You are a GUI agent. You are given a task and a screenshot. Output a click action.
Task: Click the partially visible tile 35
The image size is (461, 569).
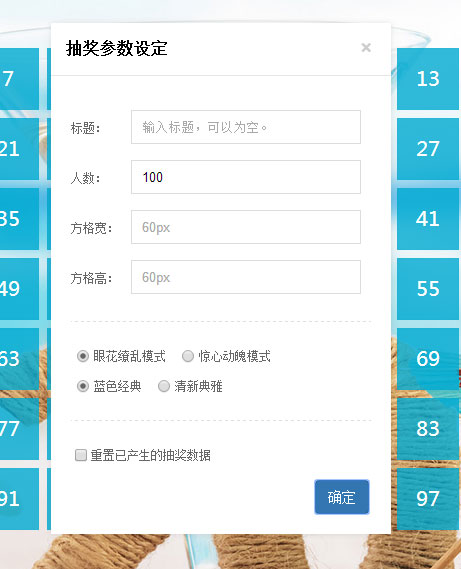pyautogui.click(x=19, y=219)
